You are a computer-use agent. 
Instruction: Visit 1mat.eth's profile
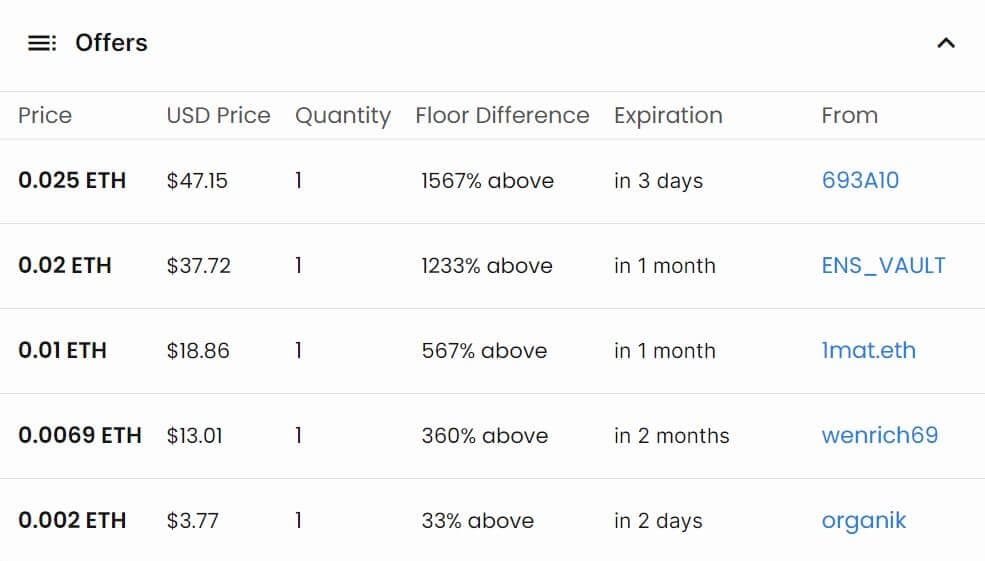[868, 351]
